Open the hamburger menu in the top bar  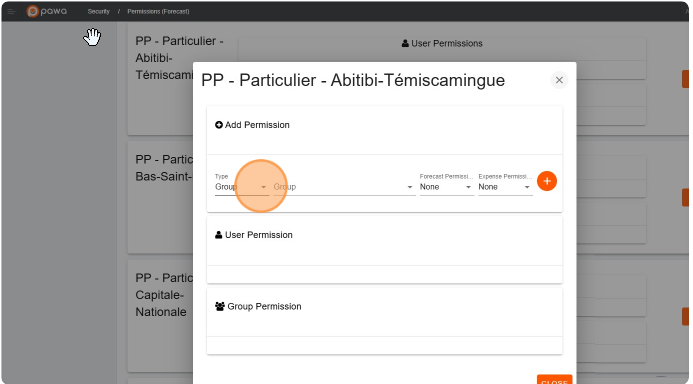coord(11,11)
